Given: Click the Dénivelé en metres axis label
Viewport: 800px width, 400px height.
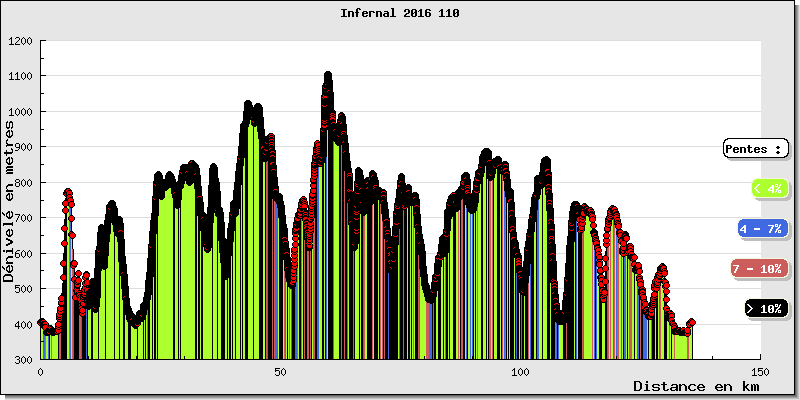Looking at the screenshot, I should pyautogui.click(x=10, y=200).
